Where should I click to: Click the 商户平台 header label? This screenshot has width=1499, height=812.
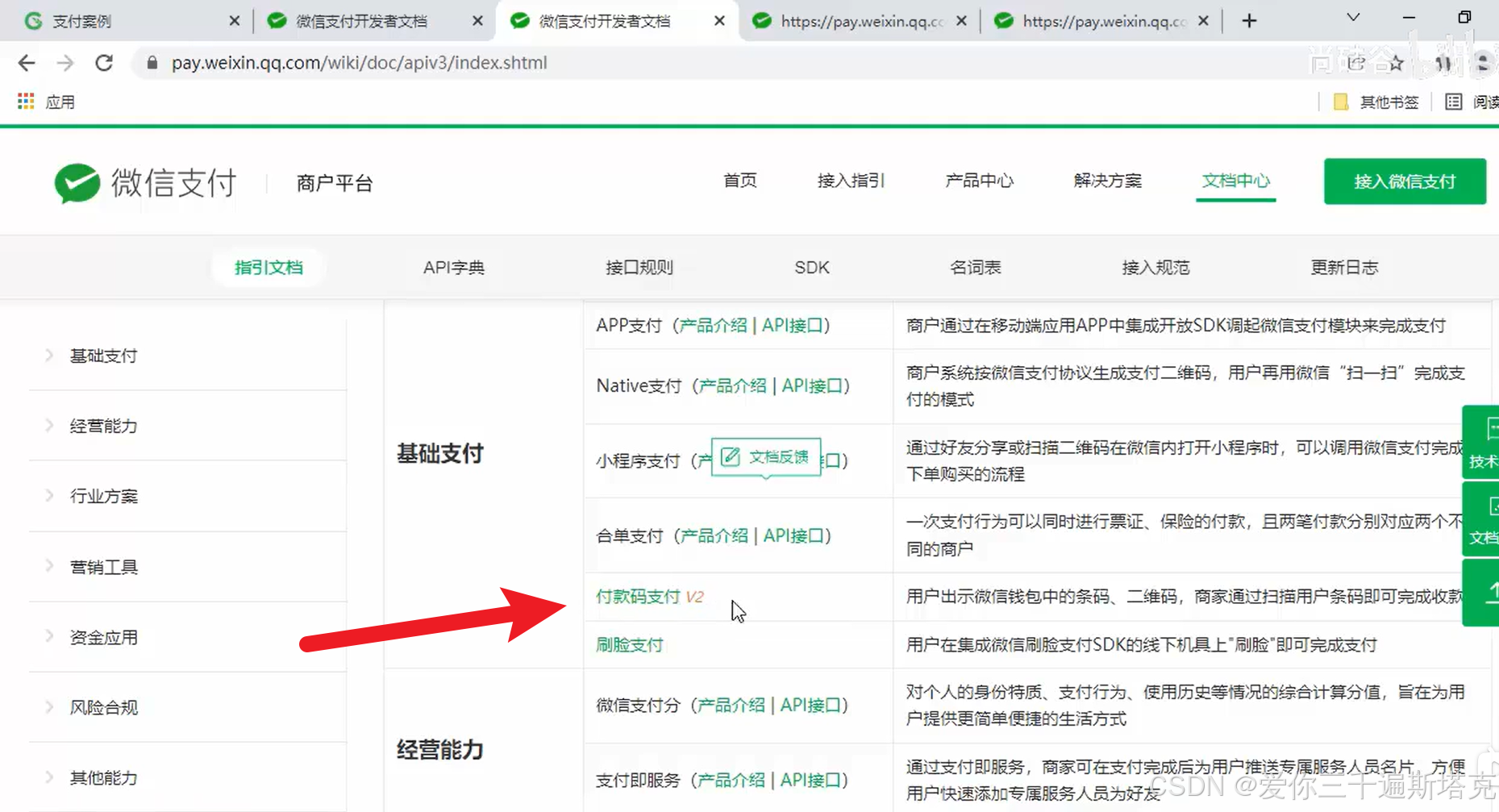point(334,184)
